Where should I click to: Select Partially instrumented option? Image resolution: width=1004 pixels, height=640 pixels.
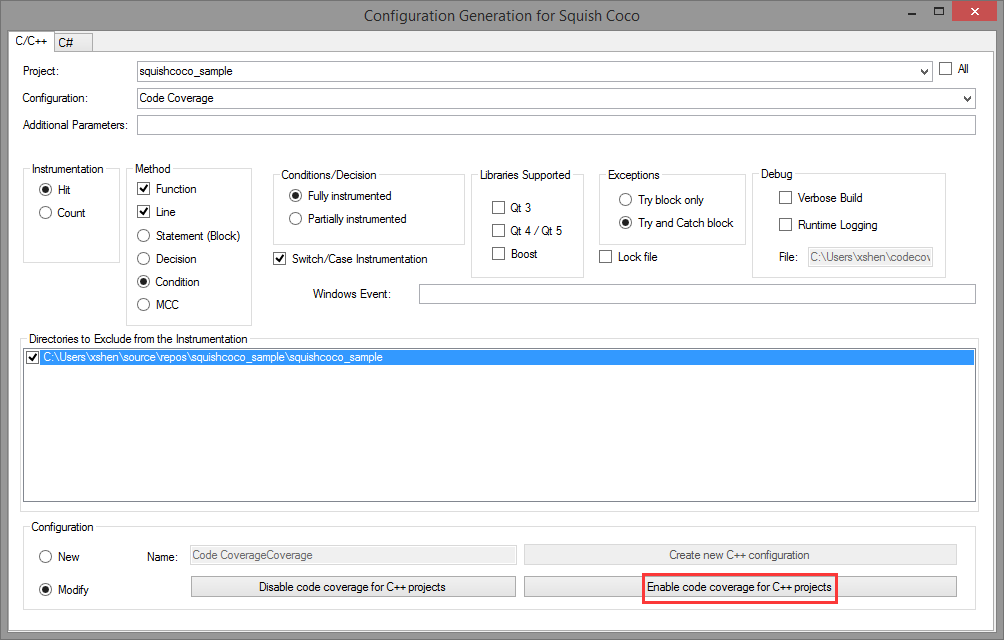pyautogui.click(x=295, y=219)
